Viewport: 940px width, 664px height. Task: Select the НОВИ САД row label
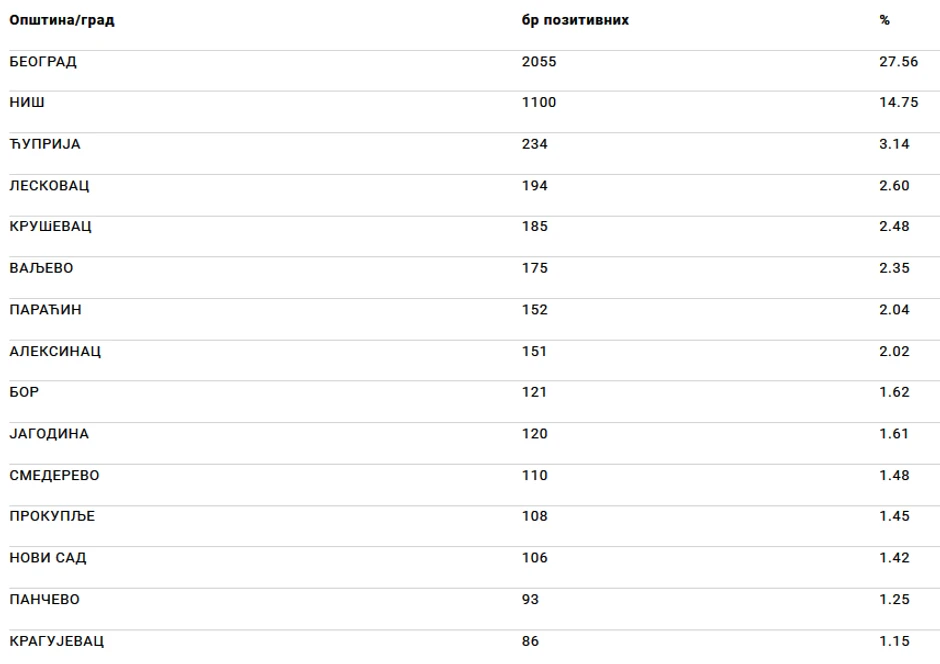[x=48, y=558]
